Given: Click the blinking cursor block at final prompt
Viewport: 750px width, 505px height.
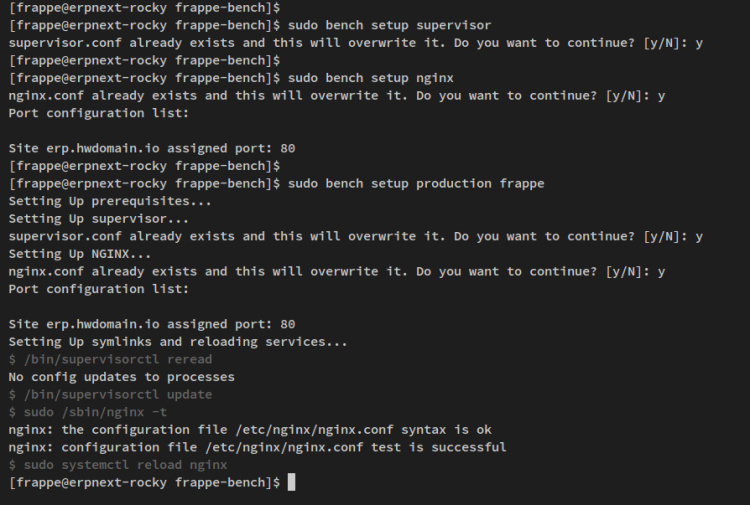Looking at the screenshot, I should click(291, 482).
